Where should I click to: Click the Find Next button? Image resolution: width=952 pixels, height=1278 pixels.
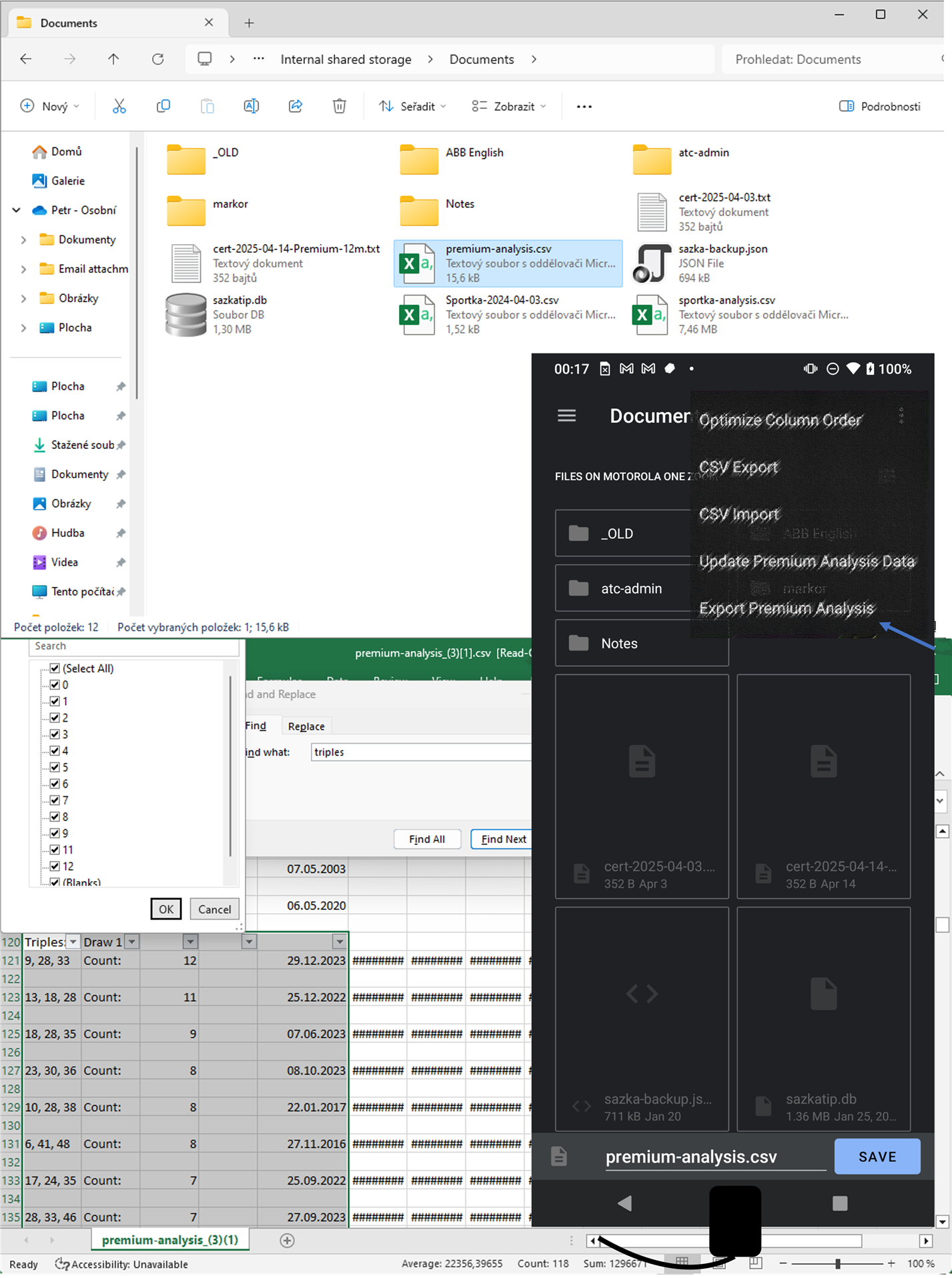pyautogui.click(x=503, y=839)
